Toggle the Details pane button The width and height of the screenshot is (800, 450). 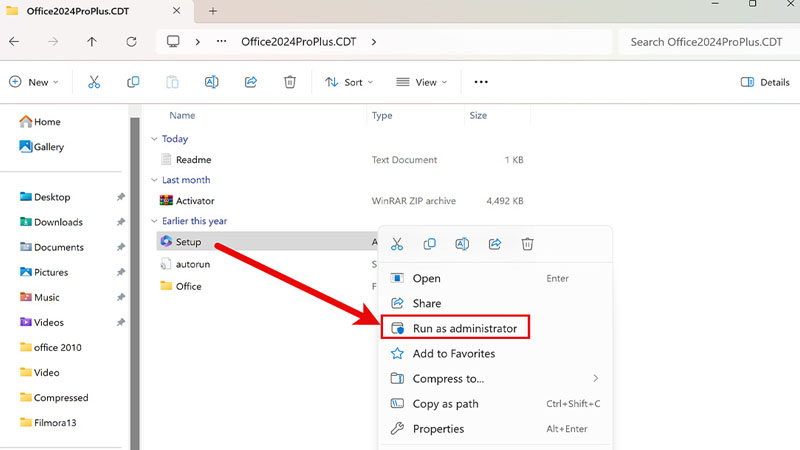[x=765, y=82]
